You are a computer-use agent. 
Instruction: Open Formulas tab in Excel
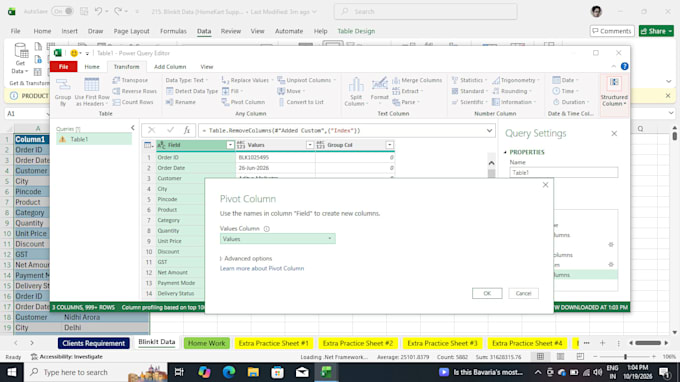coord(173,31)
